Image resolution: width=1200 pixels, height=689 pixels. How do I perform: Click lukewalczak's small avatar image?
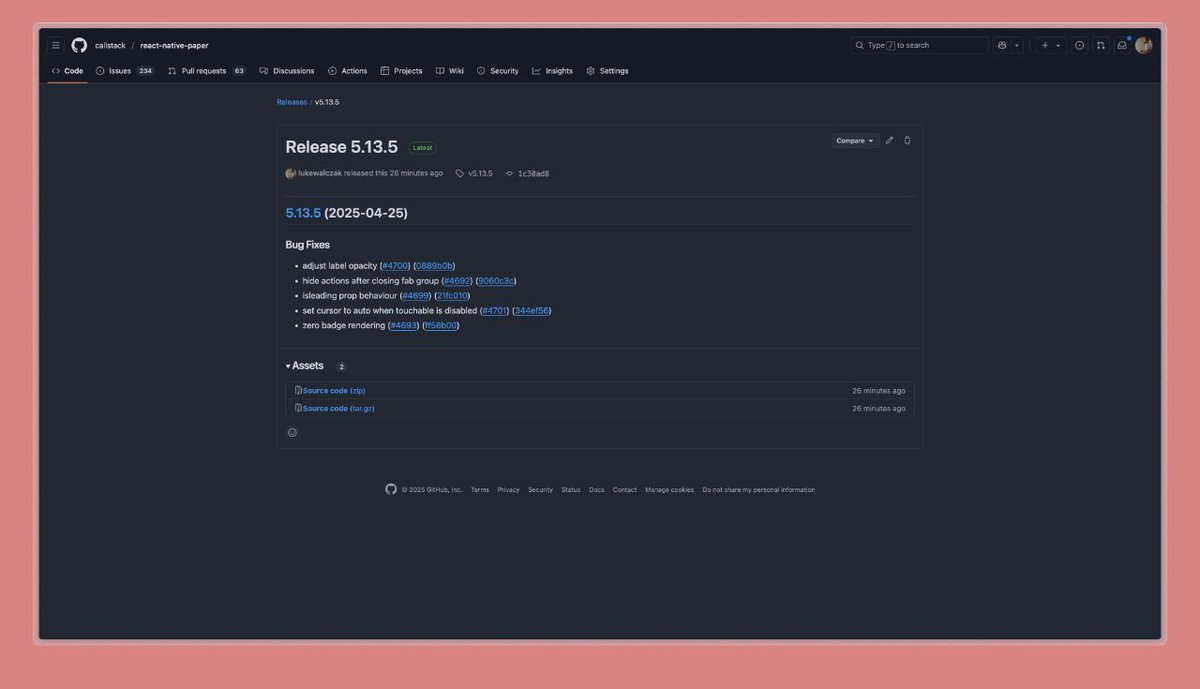291,173
